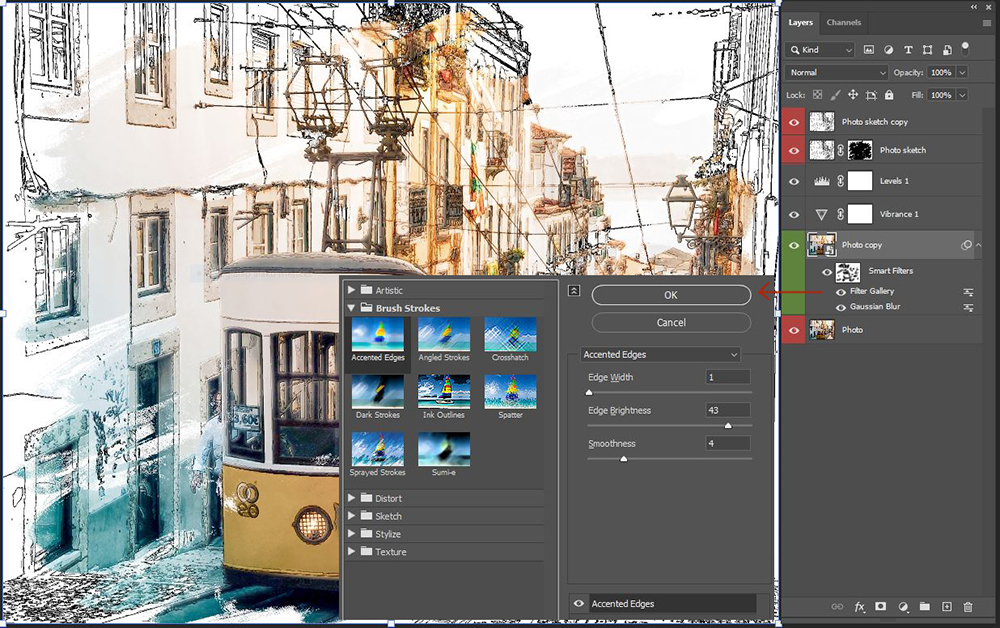
Task: Click mask link icon on Photo sketch
Action: click(x=841, y=150)
